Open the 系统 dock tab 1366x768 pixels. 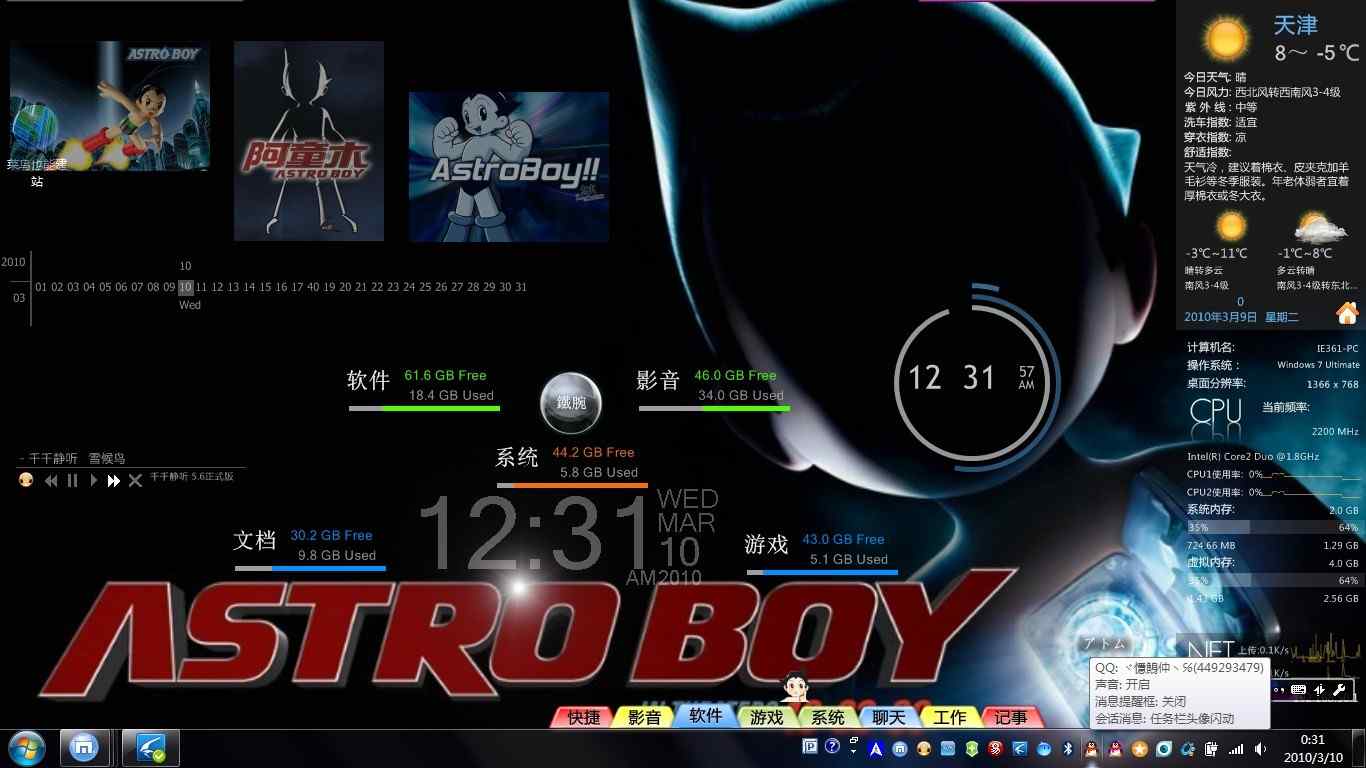pyautogui.click(x=828, y=717)
